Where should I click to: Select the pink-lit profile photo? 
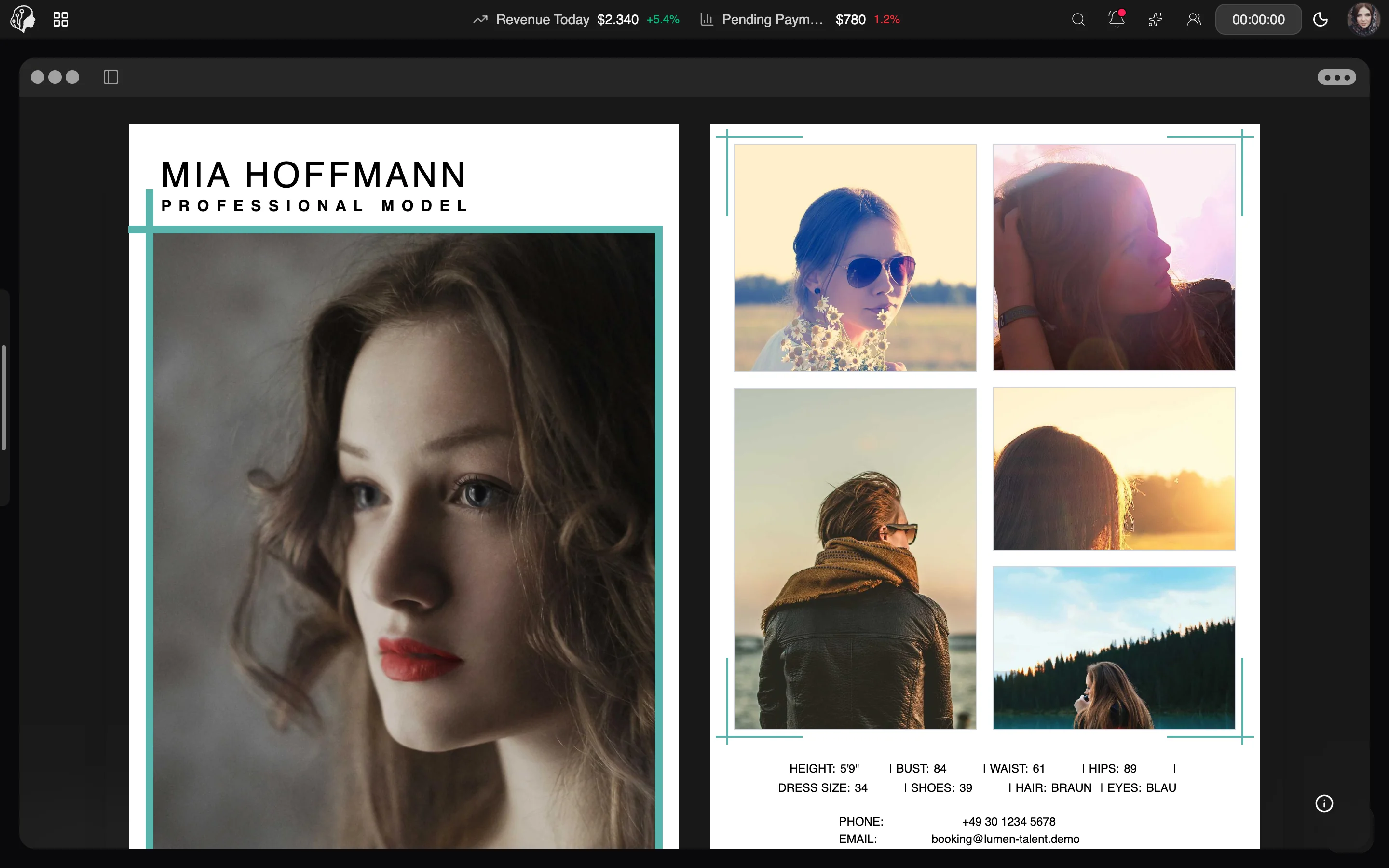(x=1114, y=257)
